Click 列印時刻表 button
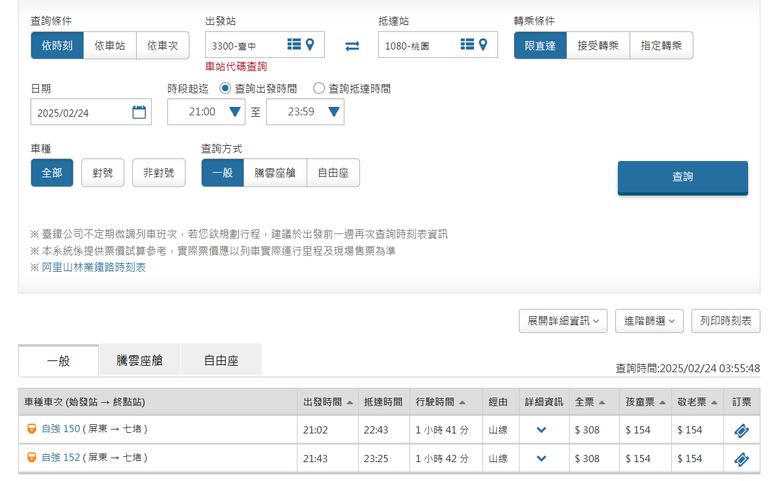780x481 pixels. pyautogui.click(x=726, y=321)
